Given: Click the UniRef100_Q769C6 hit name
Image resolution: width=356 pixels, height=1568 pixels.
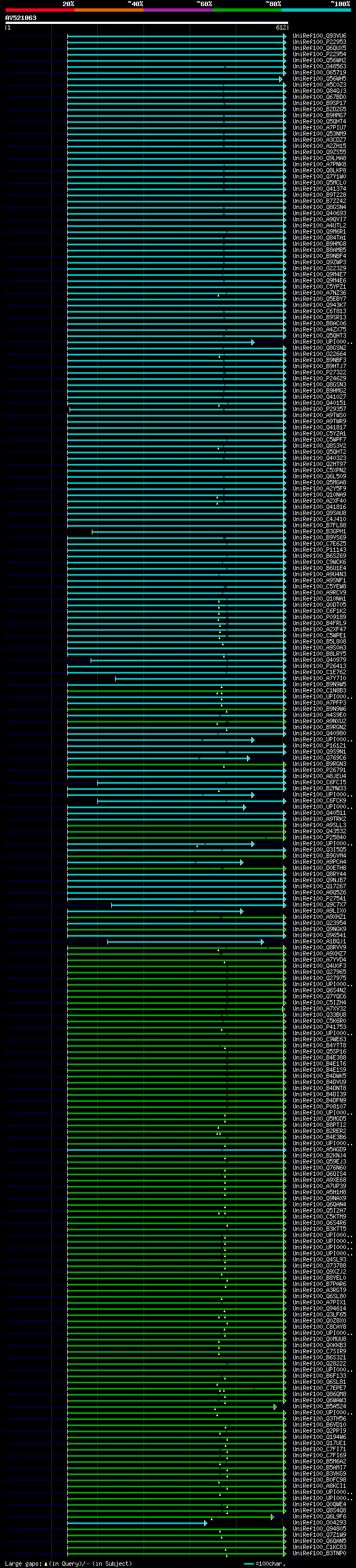Looking at the screenshot, I should tap(319, 758).
